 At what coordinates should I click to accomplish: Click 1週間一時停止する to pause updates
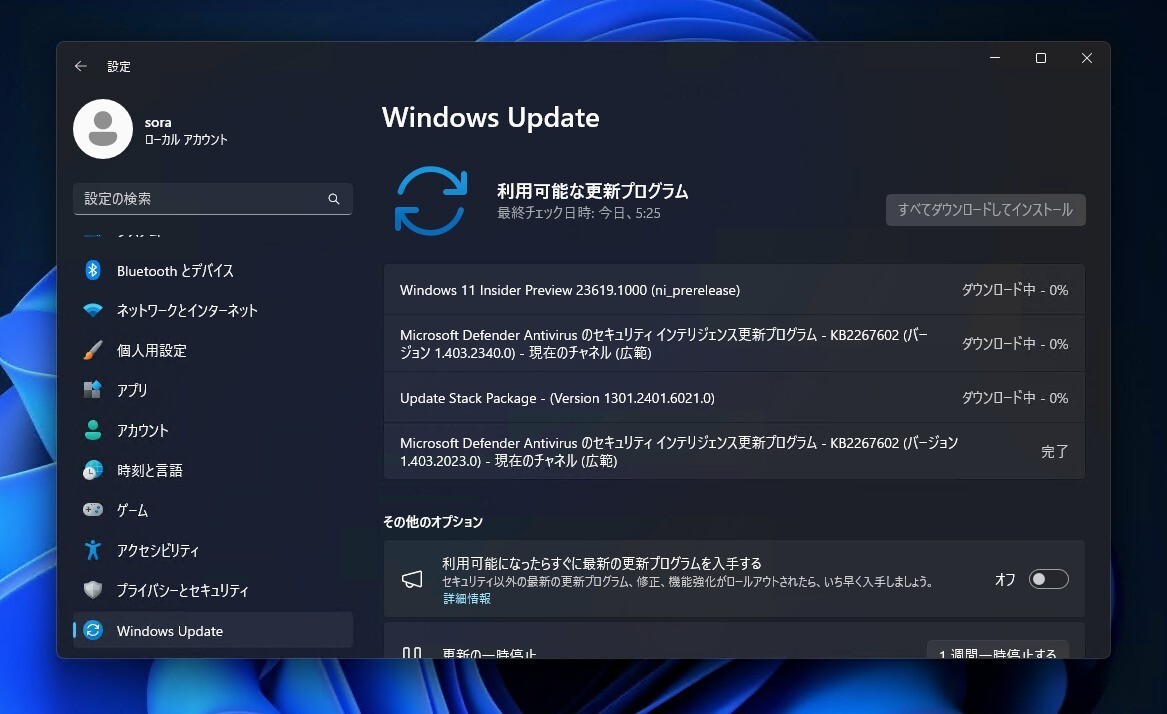(x=998, y=651)
